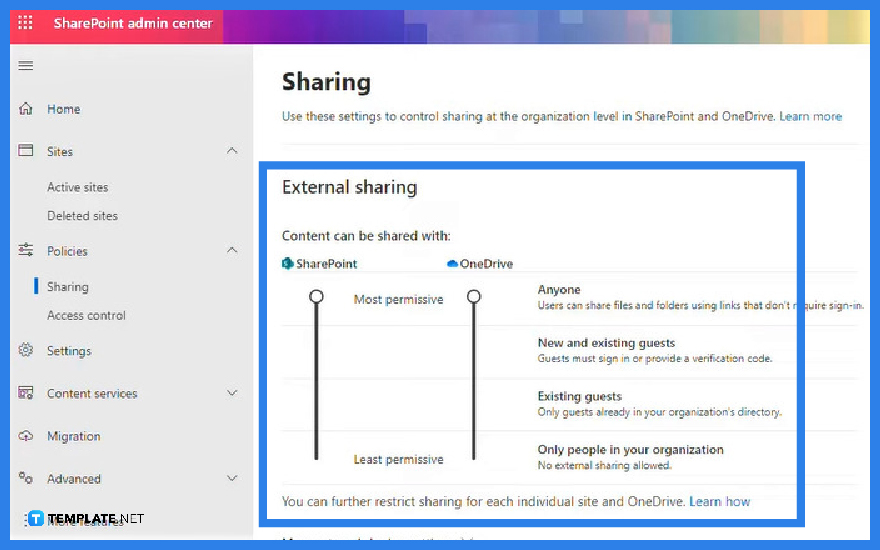Screen dimensions: 880x550
Task: Click the Content services icon
Action: click(26, 393)
